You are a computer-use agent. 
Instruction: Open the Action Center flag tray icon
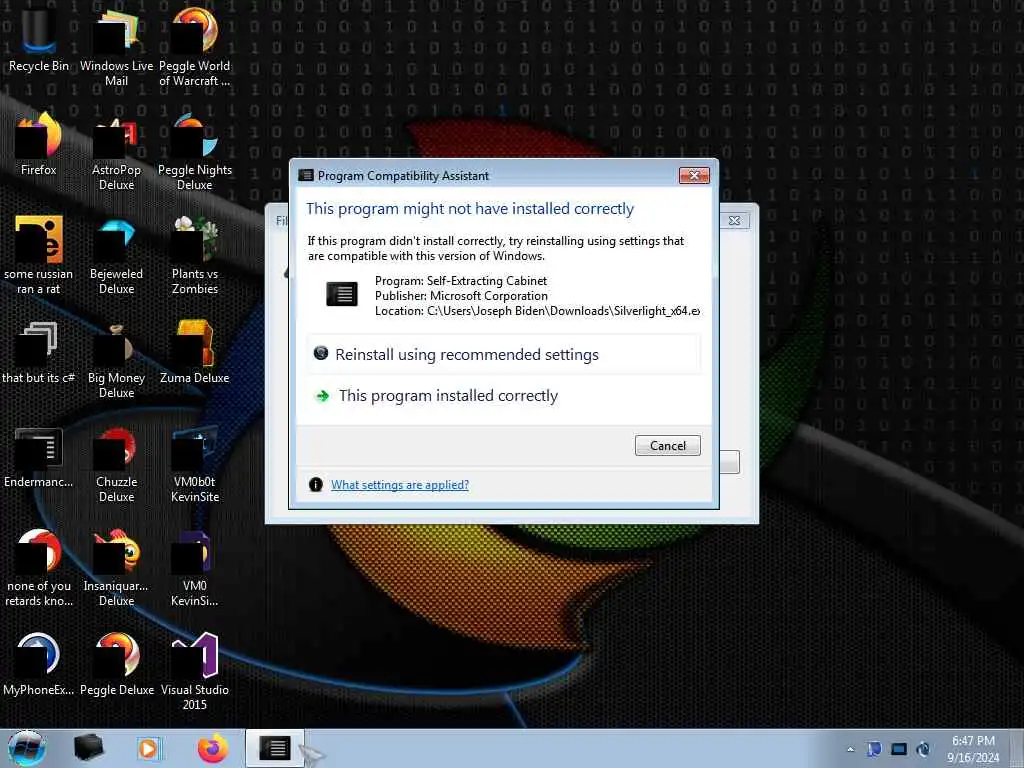coord(874,749)
